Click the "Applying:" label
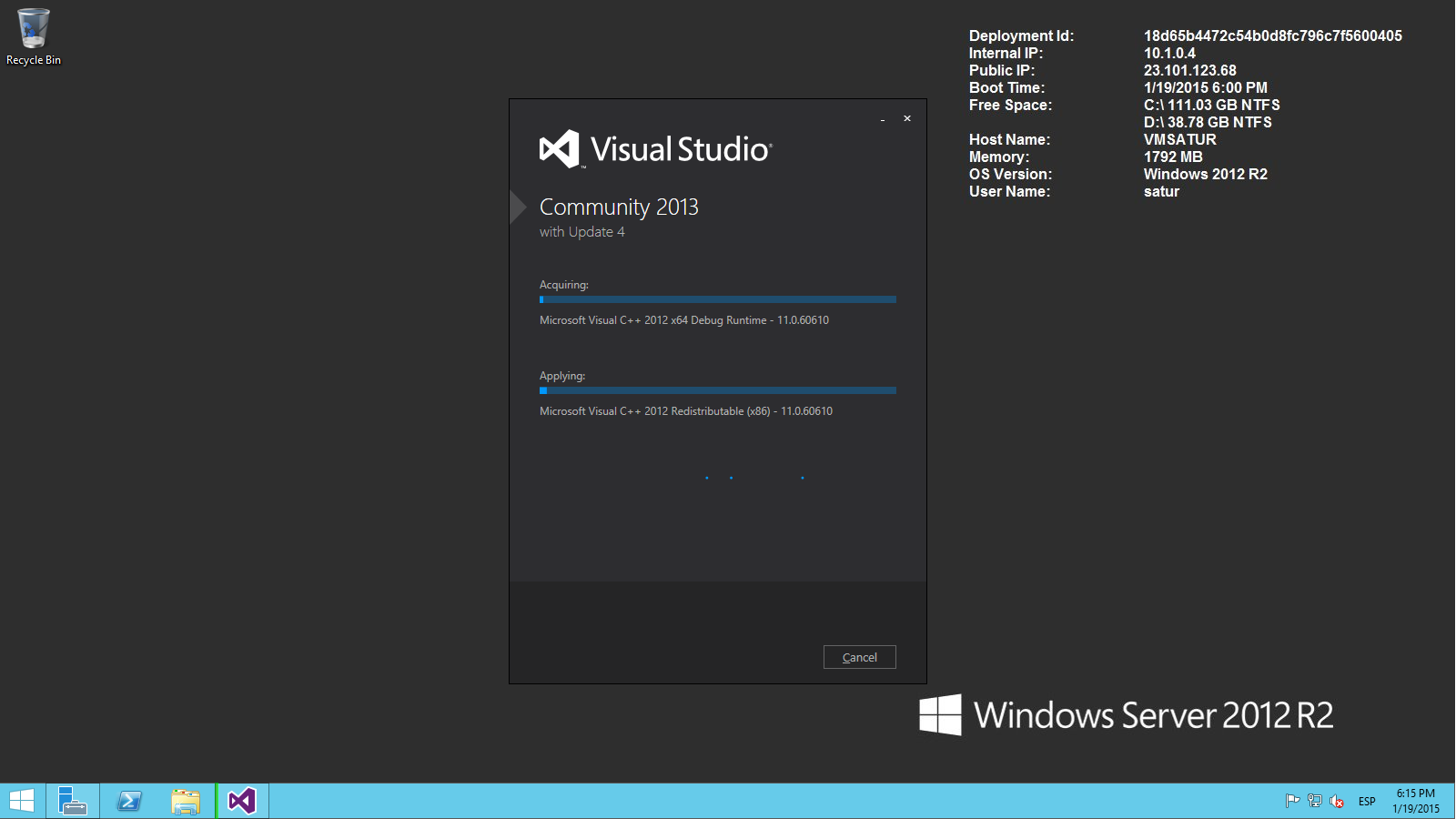Screen dimensions: 1456x819 click(562, 376)
